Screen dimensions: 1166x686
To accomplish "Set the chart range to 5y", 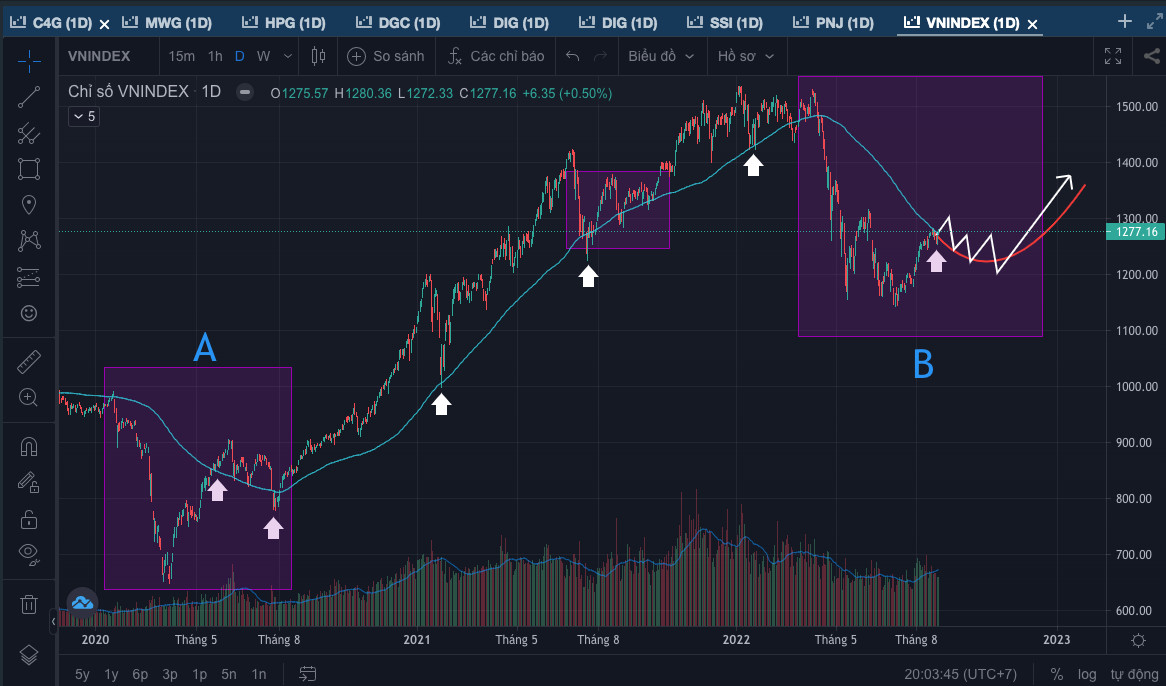I will (x=84, y=674).
